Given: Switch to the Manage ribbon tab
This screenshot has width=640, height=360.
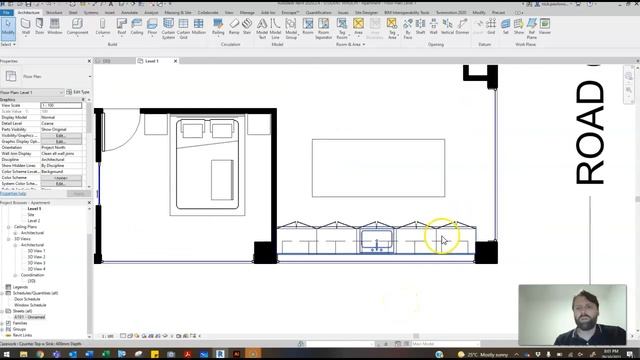Looking at the screenshot, I should pos(247,13).
